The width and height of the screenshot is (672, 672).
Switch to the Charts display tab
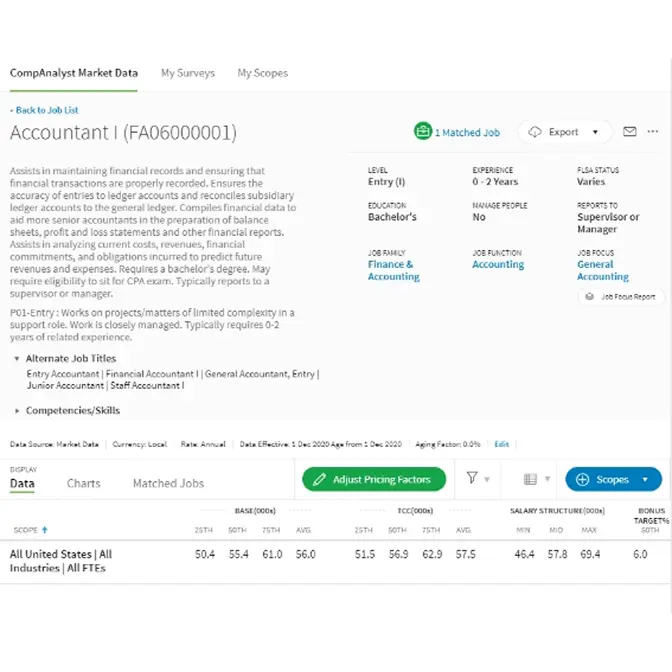(x=84, y=483)
